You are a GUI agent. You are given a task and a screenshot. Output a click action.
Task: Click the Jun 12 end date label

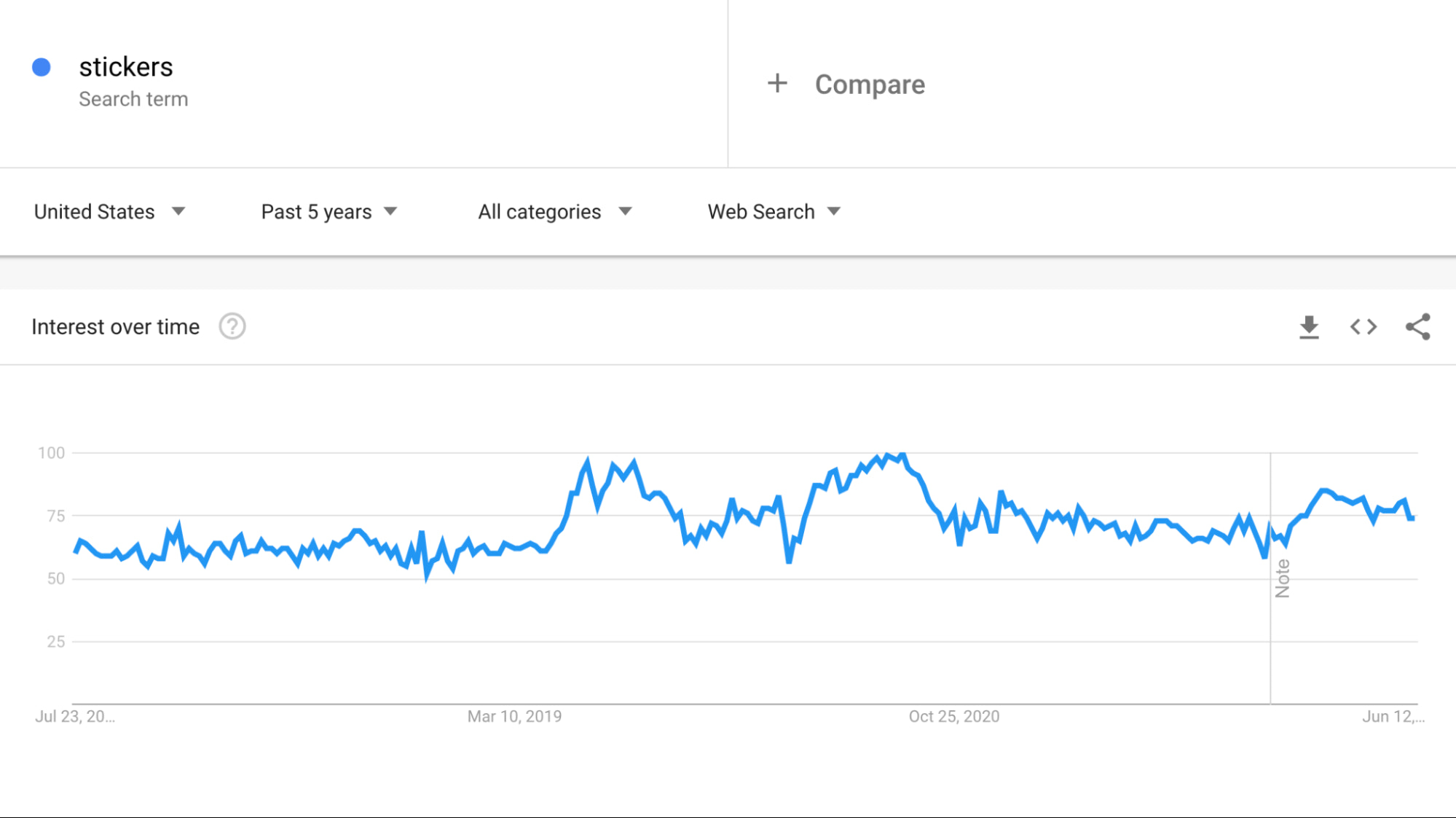pyautogui.click(x=1393, y=717)
